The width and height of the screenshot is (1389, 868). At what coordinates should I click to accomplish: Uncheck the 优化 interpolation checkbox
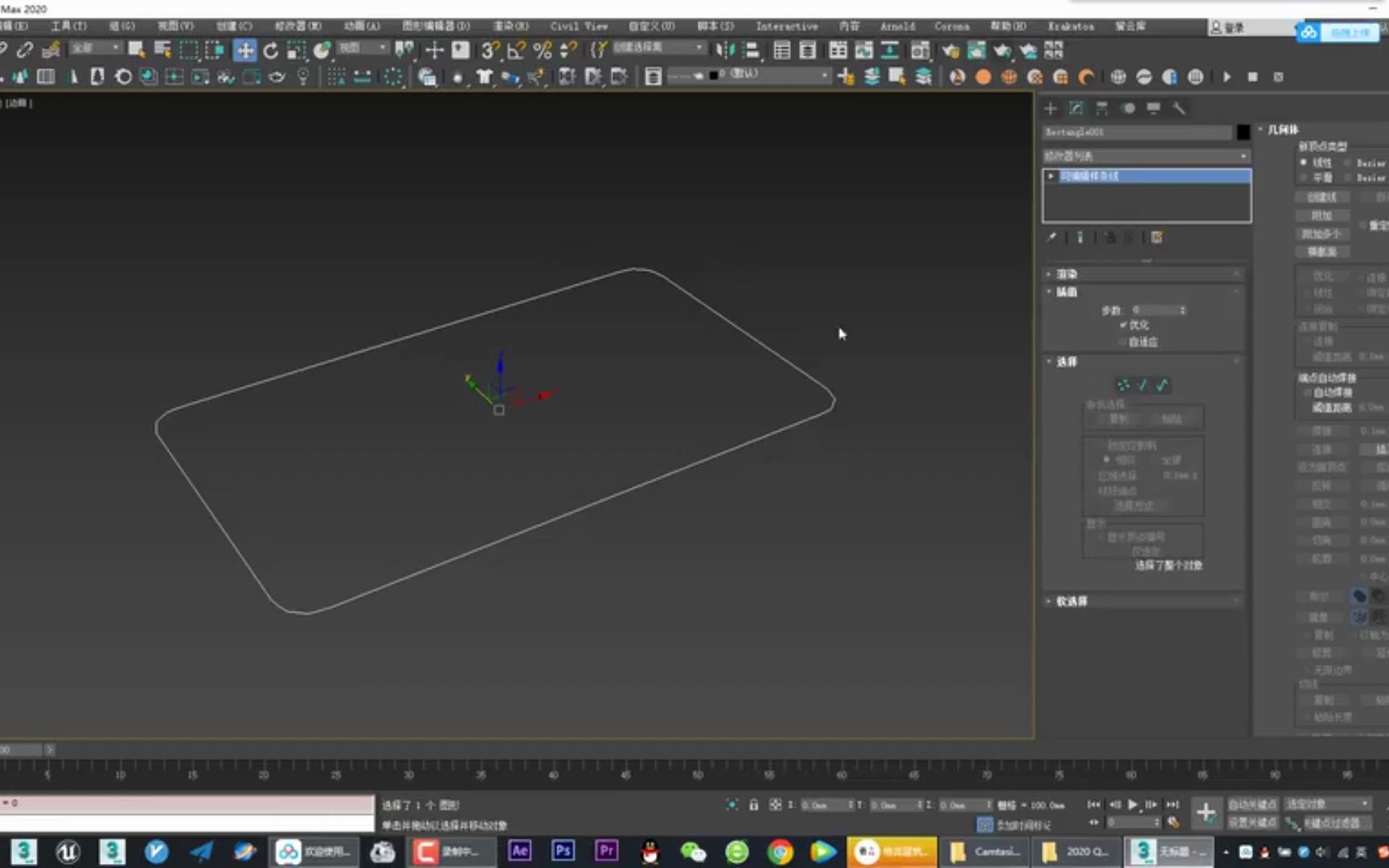pyautogui.click(x=1122, y=325)
